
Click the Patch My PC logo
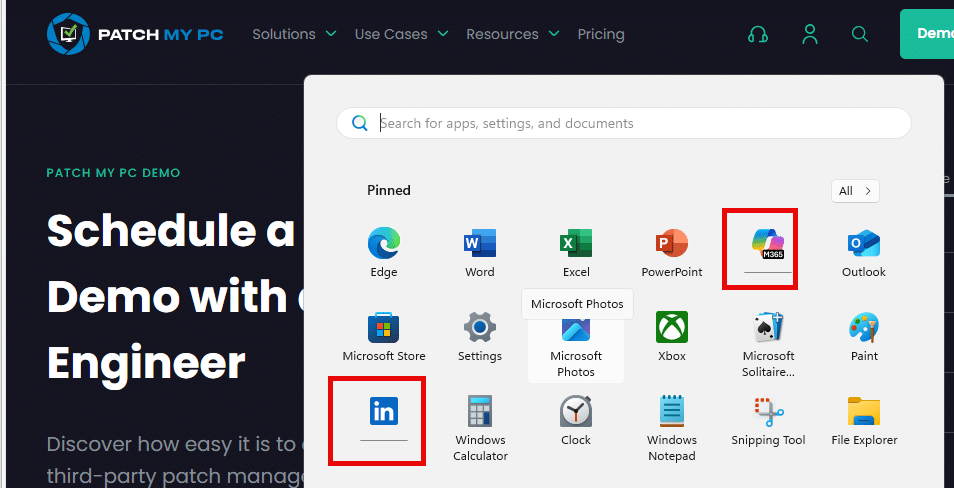click(135, 34)
